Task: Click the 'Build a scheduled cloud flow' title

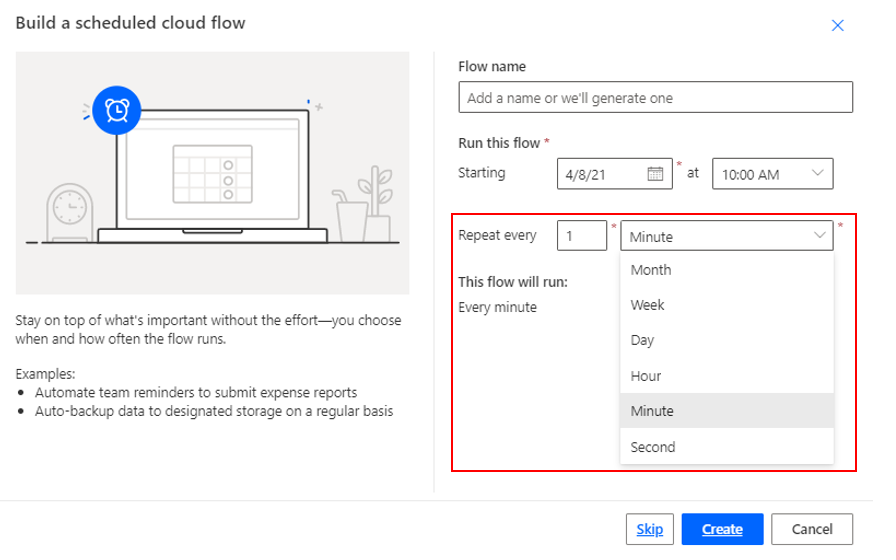Action: 130,23
